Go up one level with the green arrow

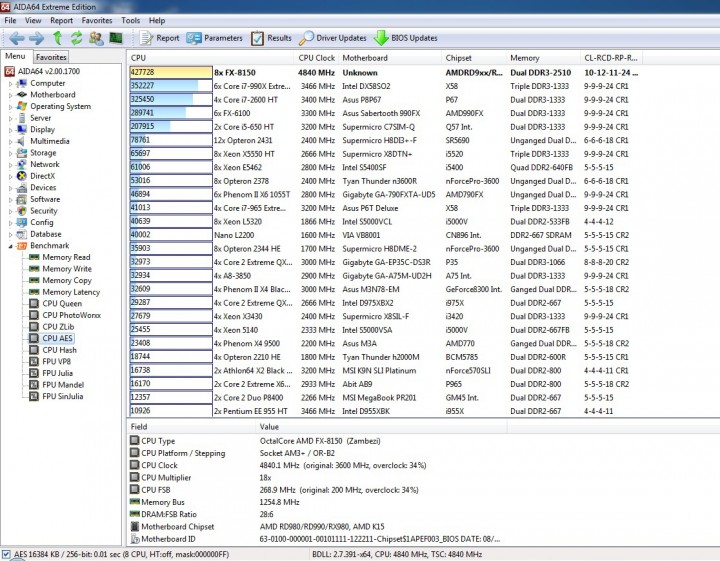click(57, 38)
